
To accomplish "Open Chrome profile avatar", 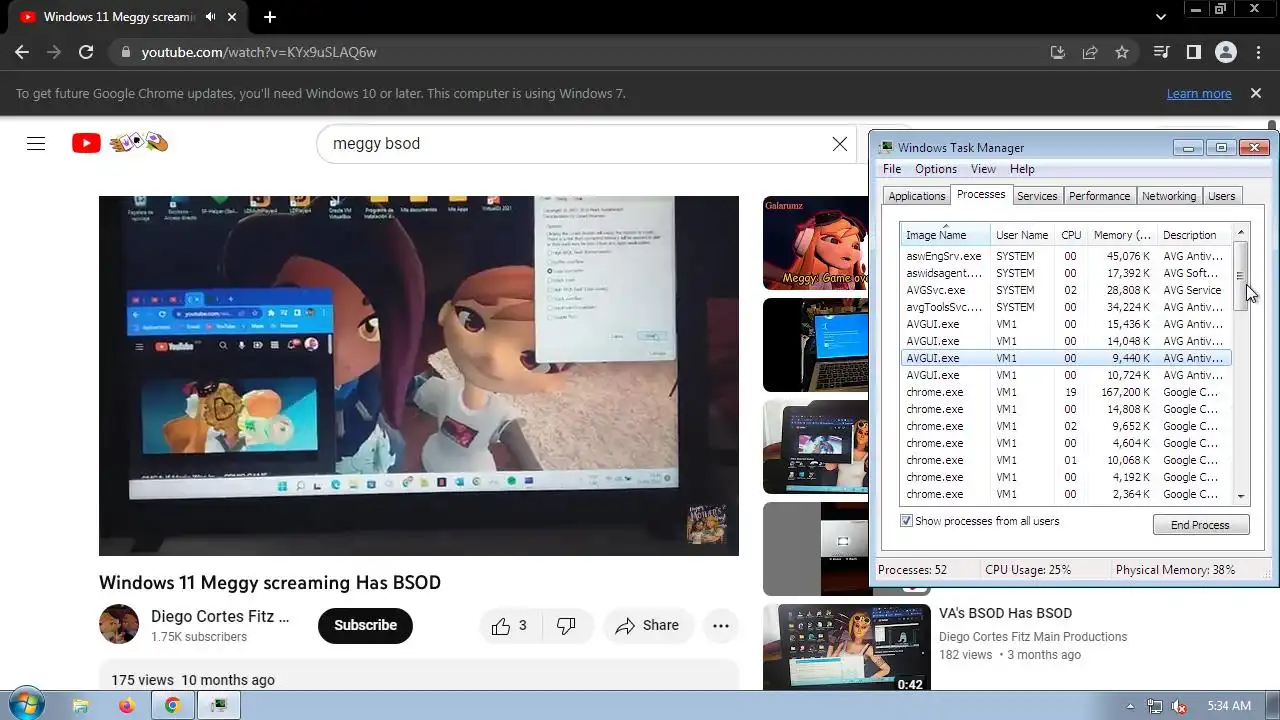I will [x=1226, y=52].
